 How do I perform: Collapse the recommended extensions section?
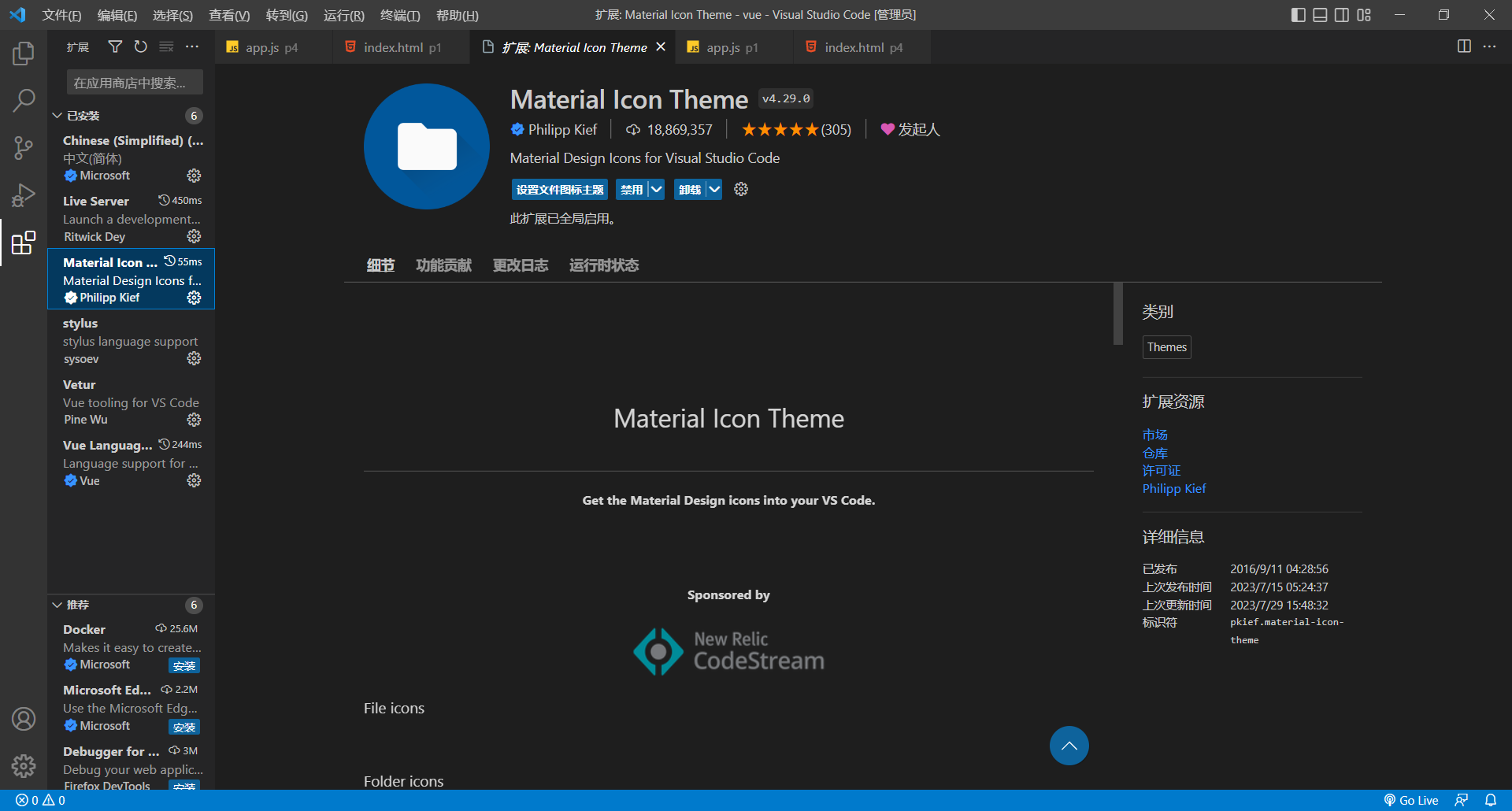(x=57, y=605)
